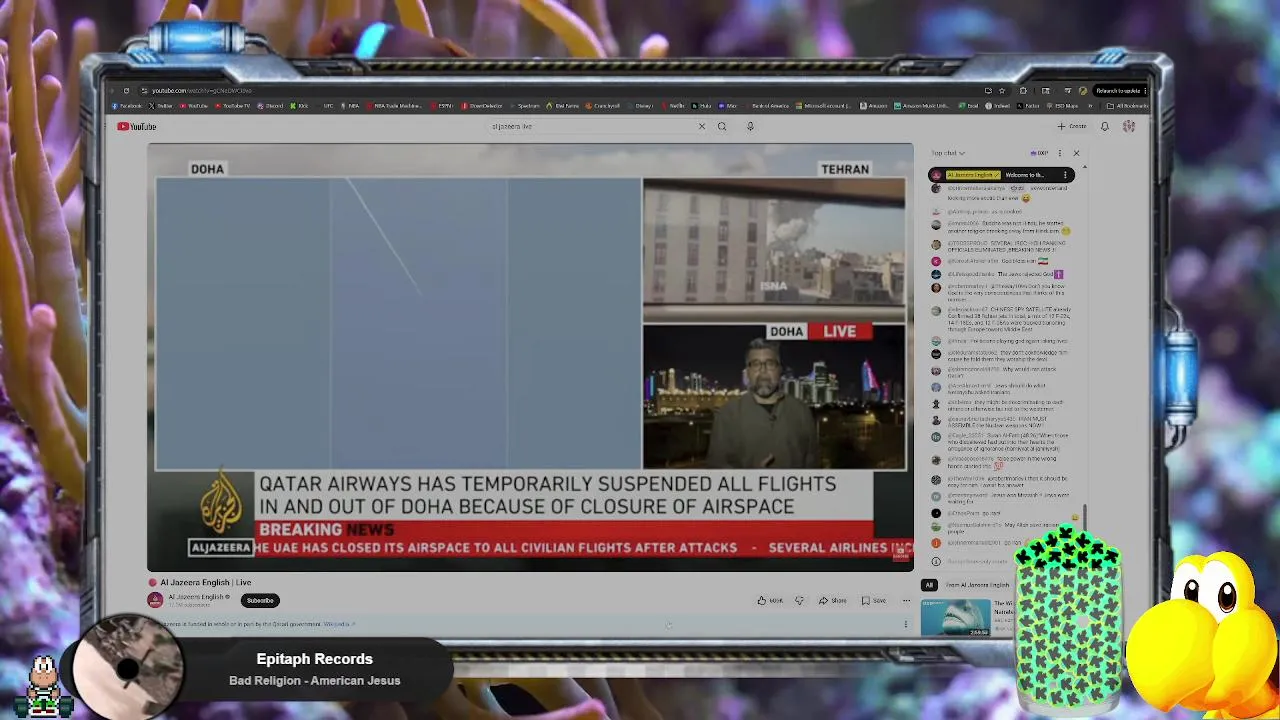The image size is (1280, 720).
Task: Open YouTube notifications bell
Action: pos(1105,126)
